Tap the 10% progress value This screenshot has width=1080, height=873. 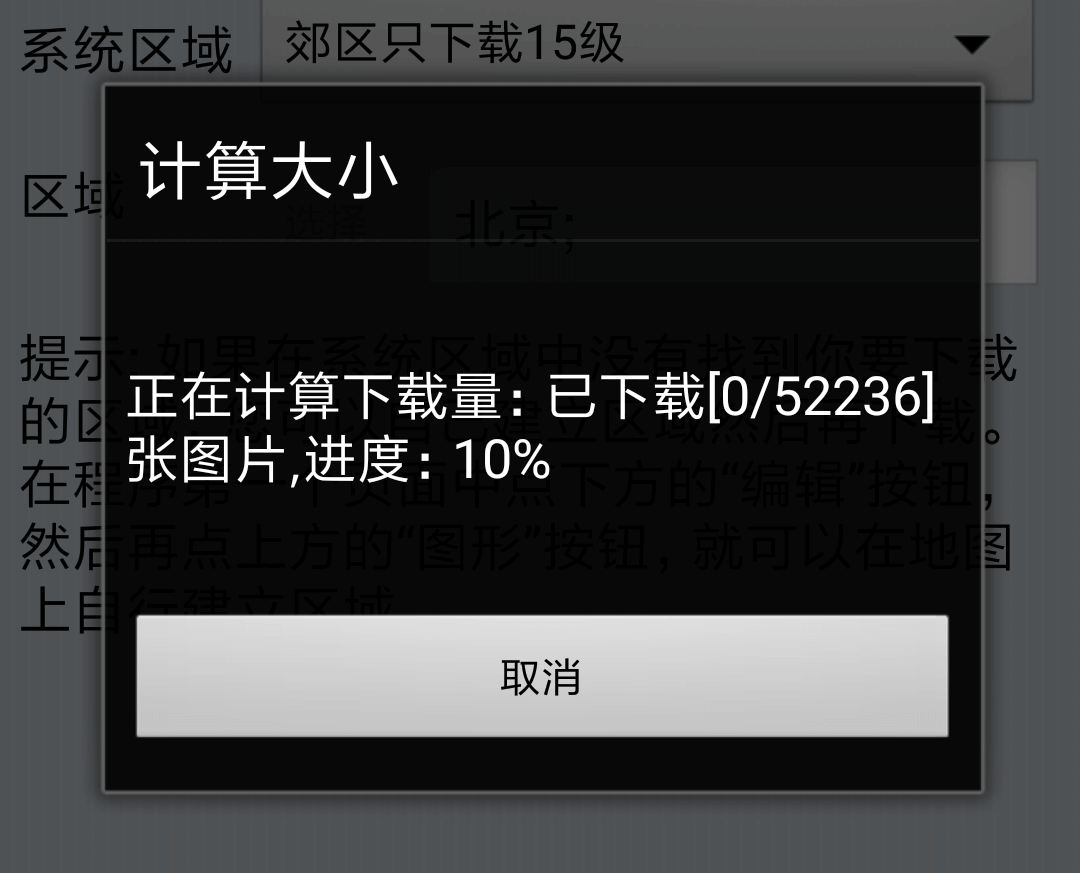(502, 460)
